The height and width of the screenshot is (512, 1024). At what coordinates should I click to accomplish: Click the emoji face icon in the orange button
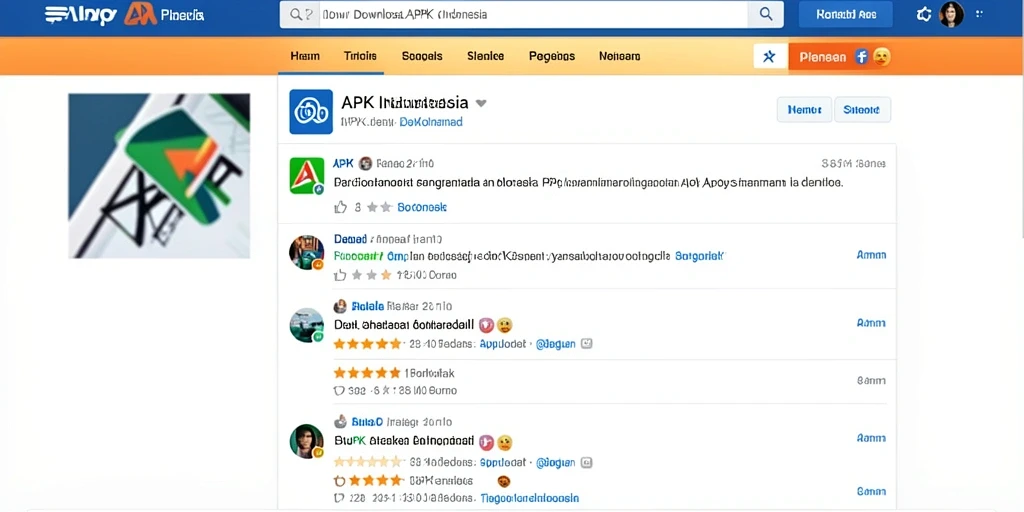point(882,57)
